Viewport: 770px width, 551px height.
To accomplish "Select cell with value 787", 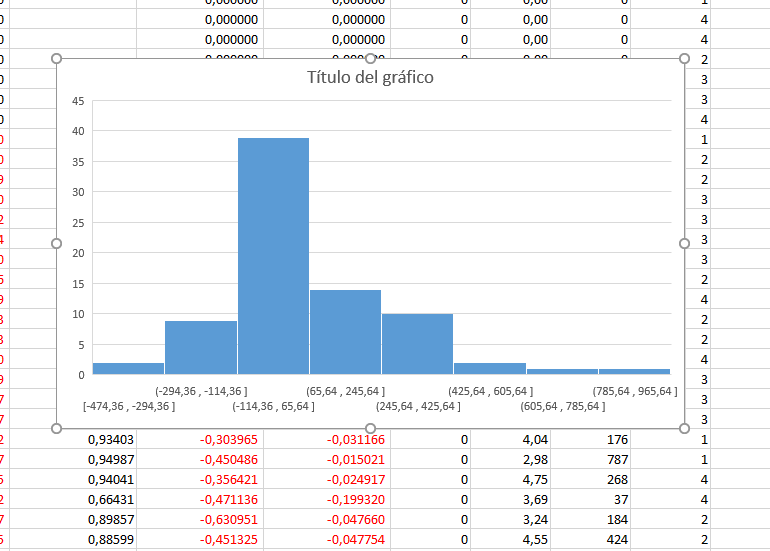I will 591,460.
